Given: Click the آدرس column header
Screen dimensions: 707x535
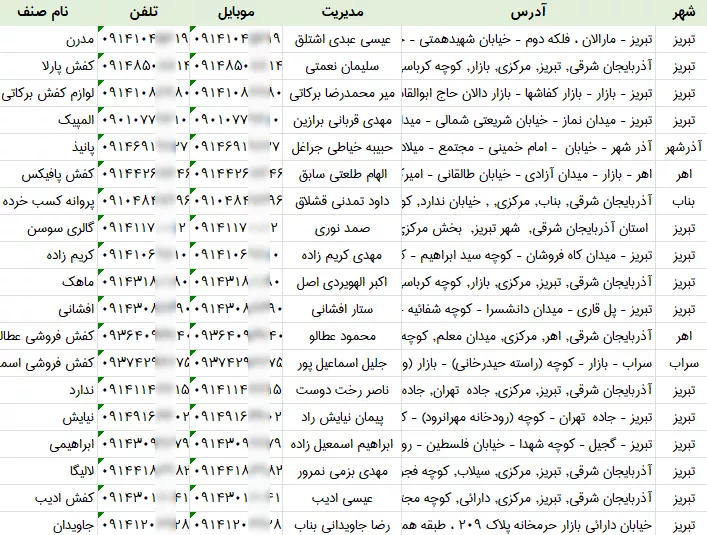Looking at the screenshot, I should (528, 13).
